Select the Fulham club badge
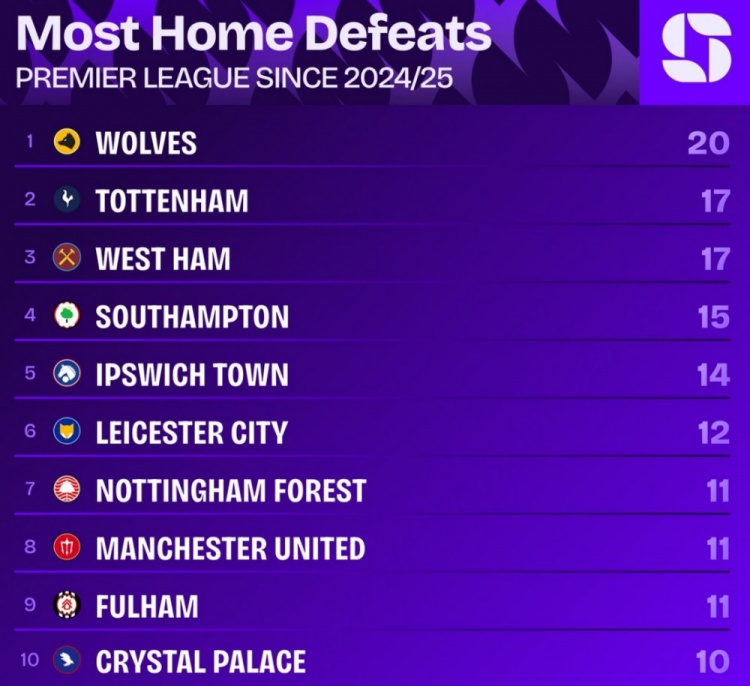 point(67,606)
